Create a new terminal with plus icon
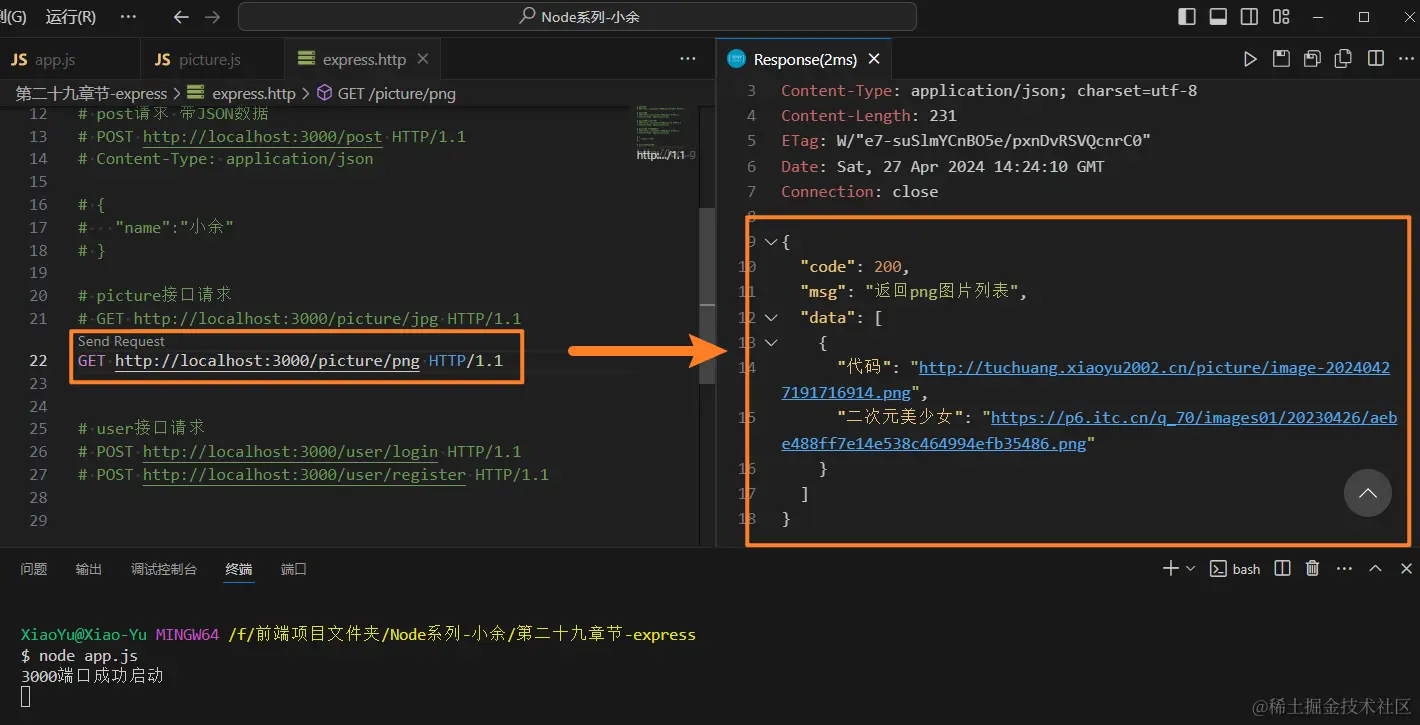Viewport: 1420px width, 725px height. point(1170,568)
